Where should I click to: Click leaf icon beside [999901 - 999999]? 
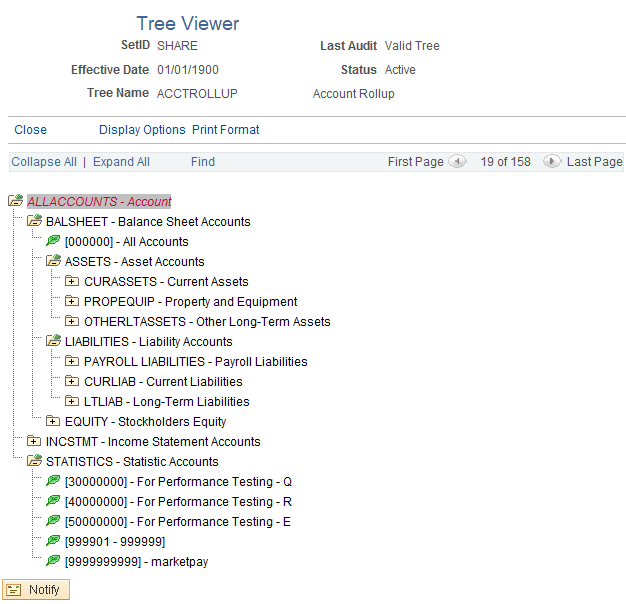coord(53,541)
